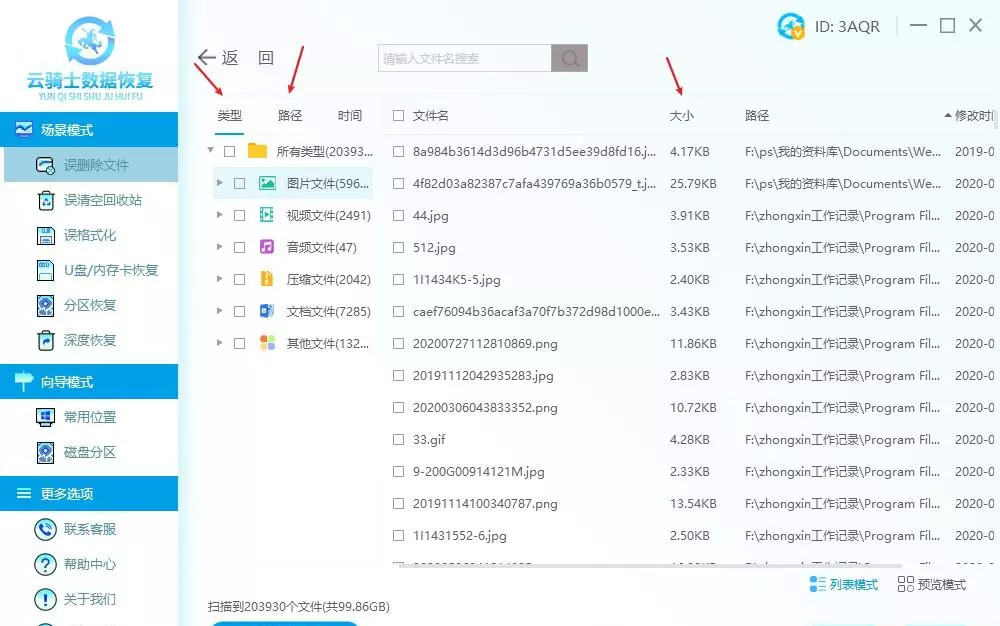Sort files by 大小 column header
Viewport: 1000px width, 626px height.
pos(681,116)
